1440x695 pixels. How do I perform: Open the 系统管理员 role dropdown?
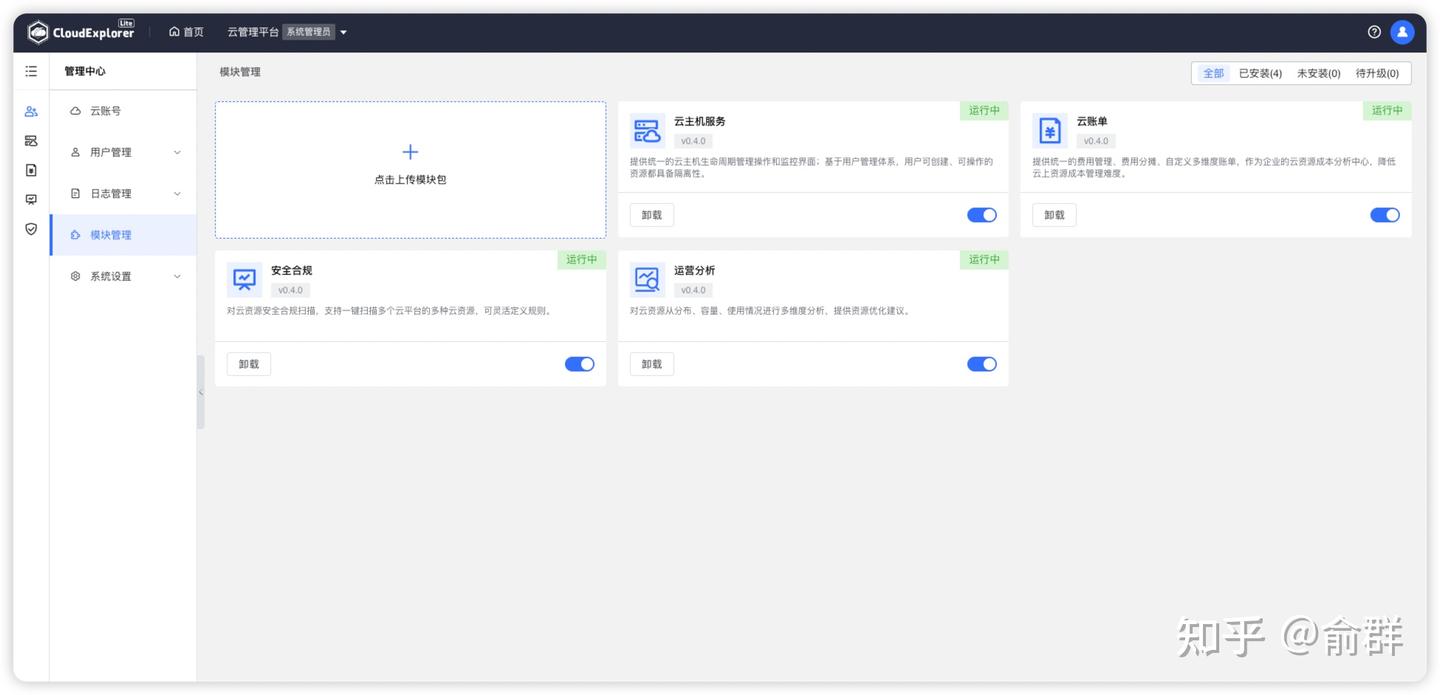point(315,32)
